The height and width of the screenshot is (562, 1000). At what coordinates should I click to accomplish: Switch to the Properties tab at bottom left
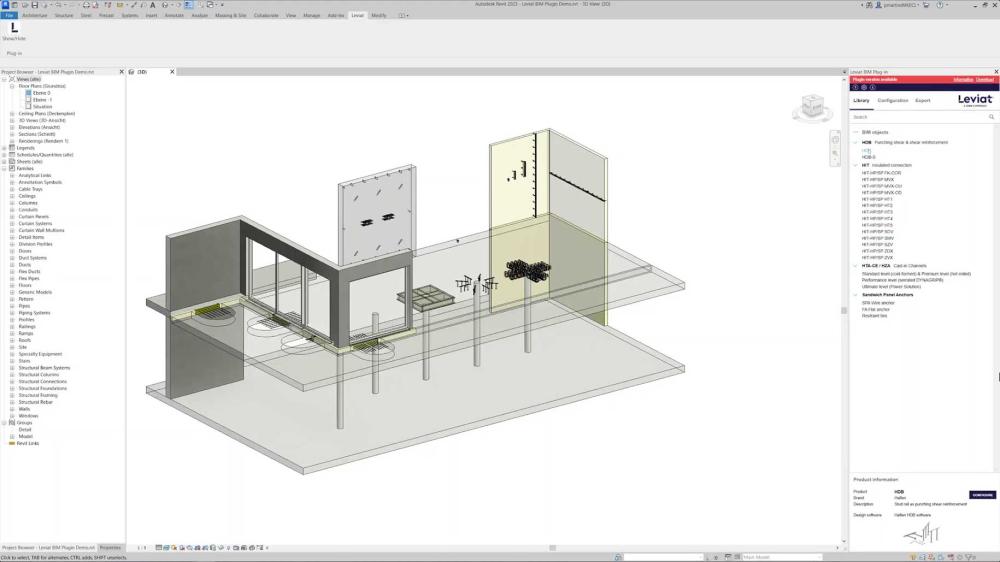[110, 548]
